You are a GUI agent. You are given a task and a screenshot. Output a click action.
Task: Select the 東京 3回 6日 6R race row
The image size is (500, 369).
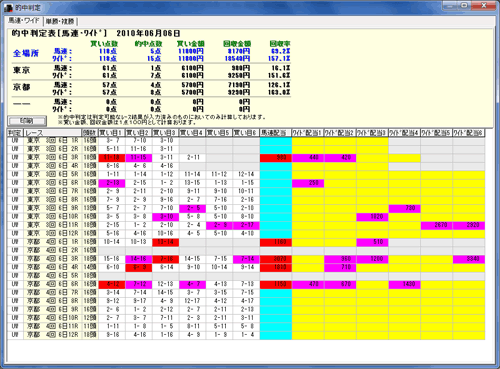click(246, 183)
